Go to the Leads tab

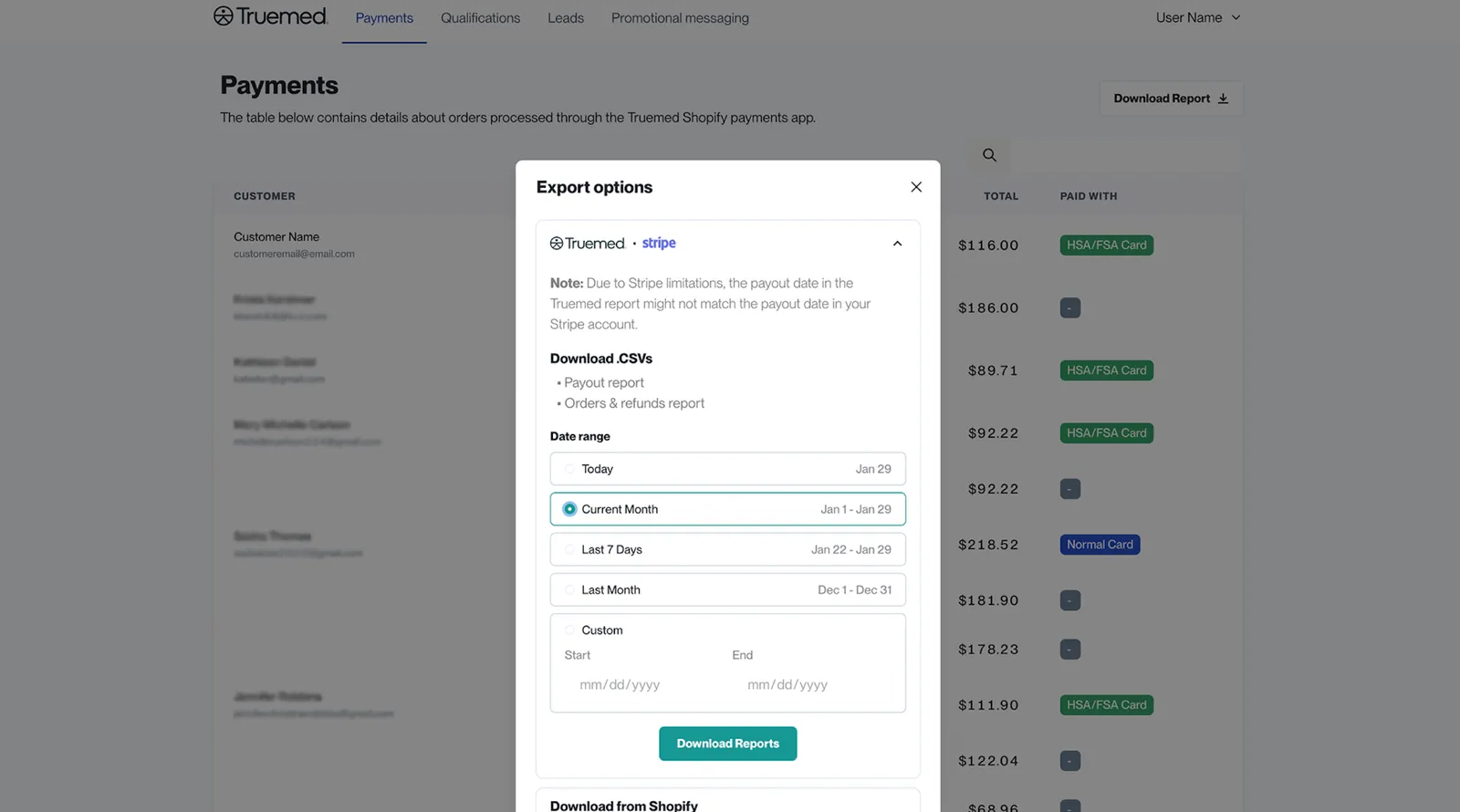(566, 18)
